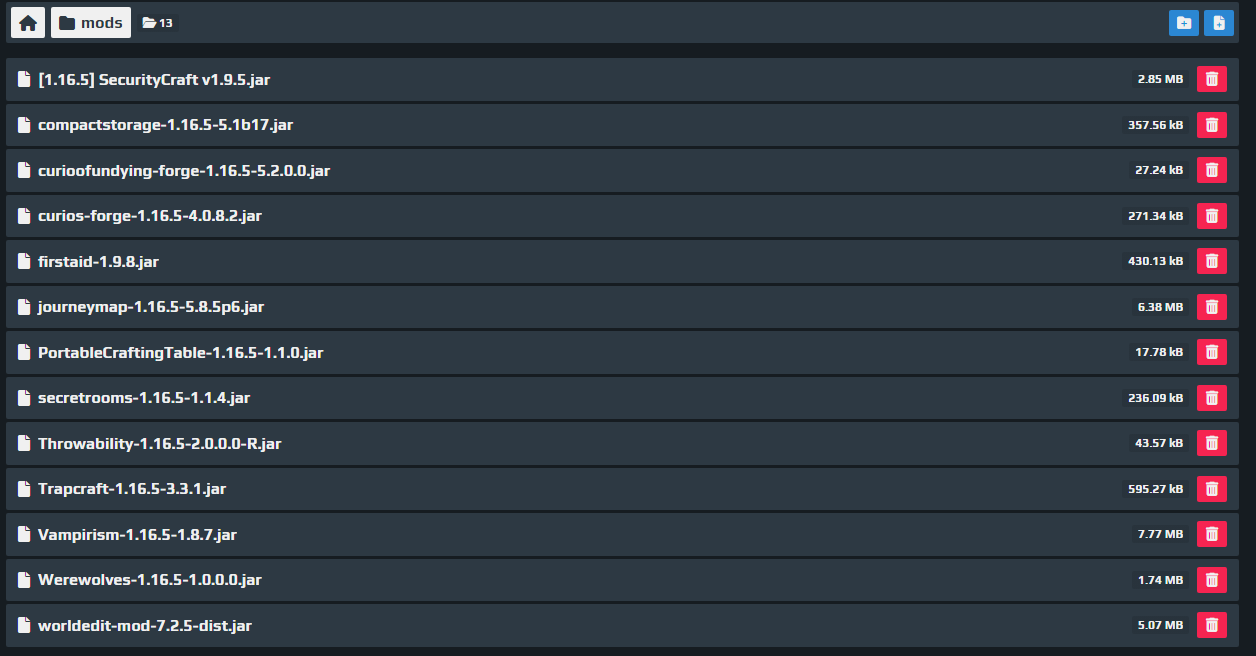Go to the home directory icon
This screenshot has width=1256, height=656.
click(28, 23)
